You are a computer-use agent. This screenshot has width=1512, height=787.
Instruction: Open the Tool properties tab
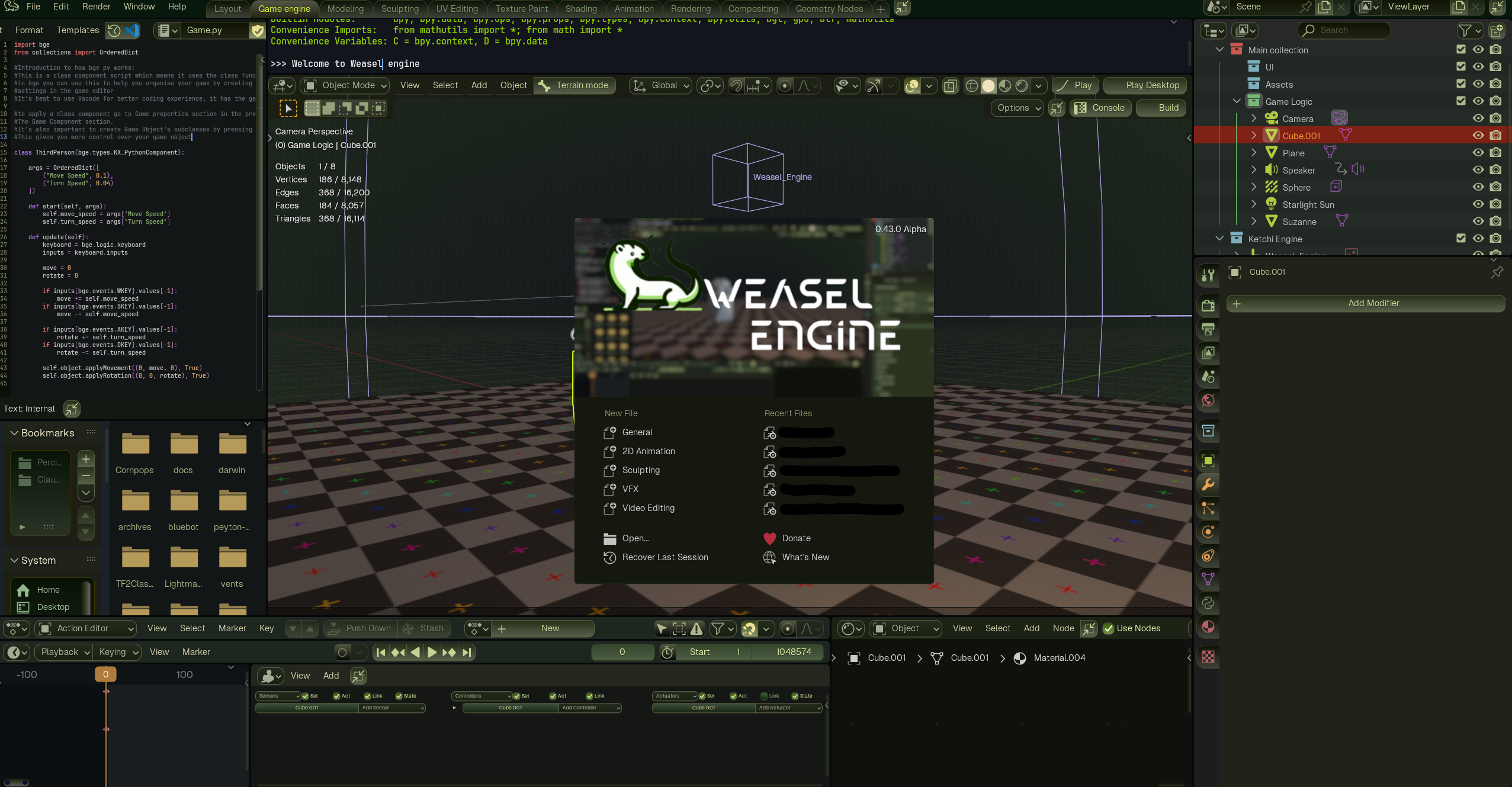tap(1208, 275)
